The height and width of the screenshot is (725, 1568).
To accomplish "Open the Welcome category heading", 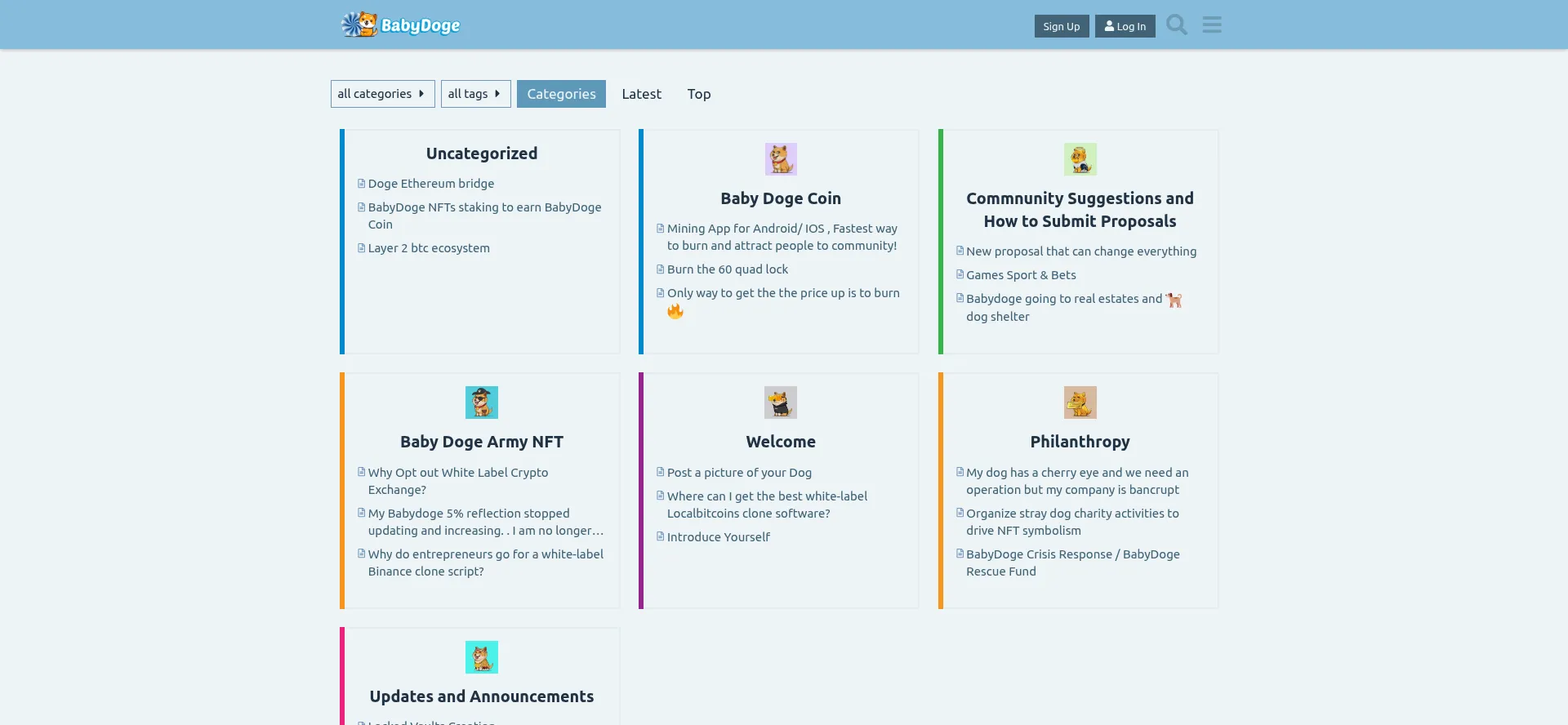I will click(781, 442).
